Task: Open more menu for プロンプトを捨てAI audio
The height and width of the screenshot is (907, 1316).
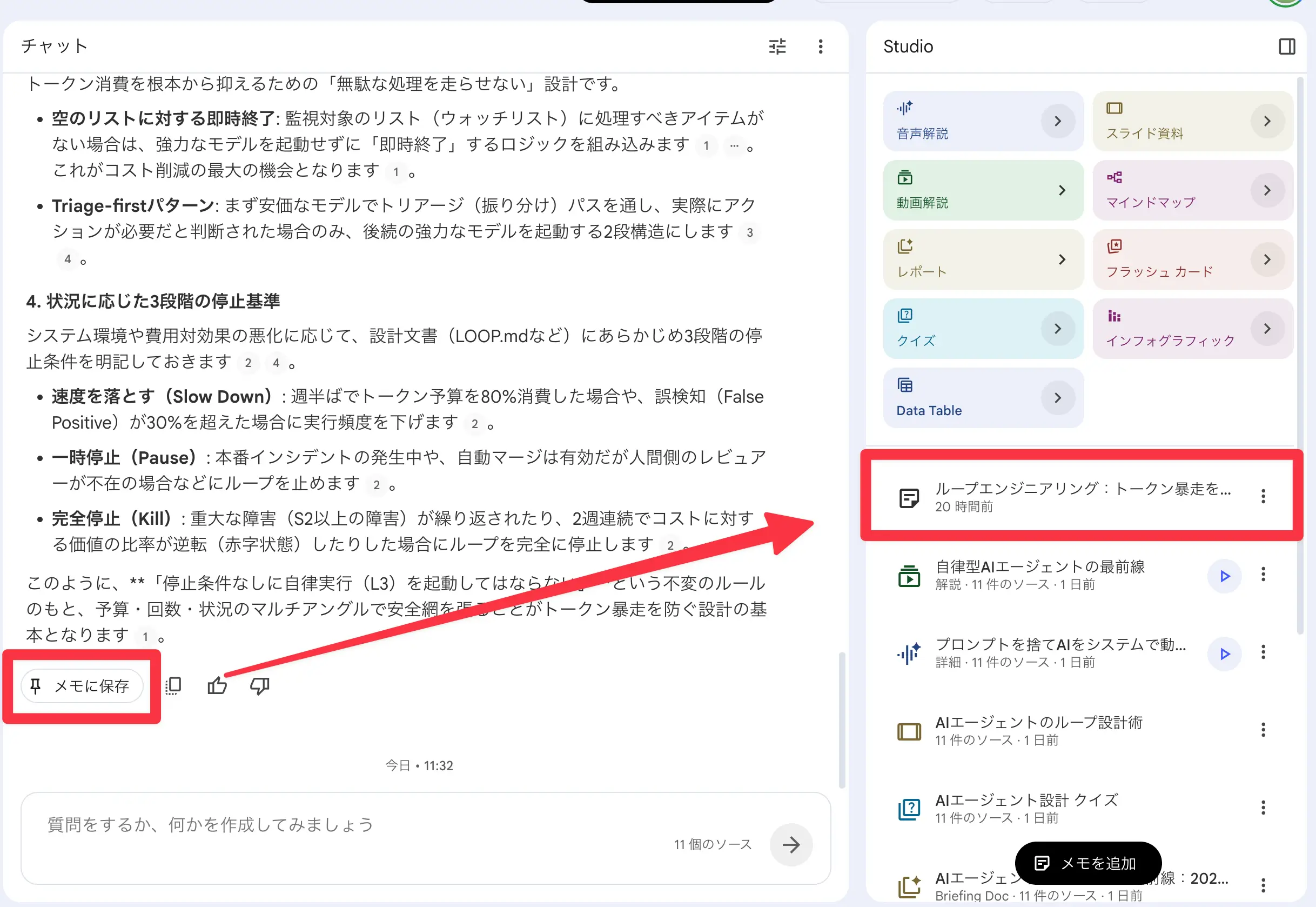Action: click(1263, 652)
